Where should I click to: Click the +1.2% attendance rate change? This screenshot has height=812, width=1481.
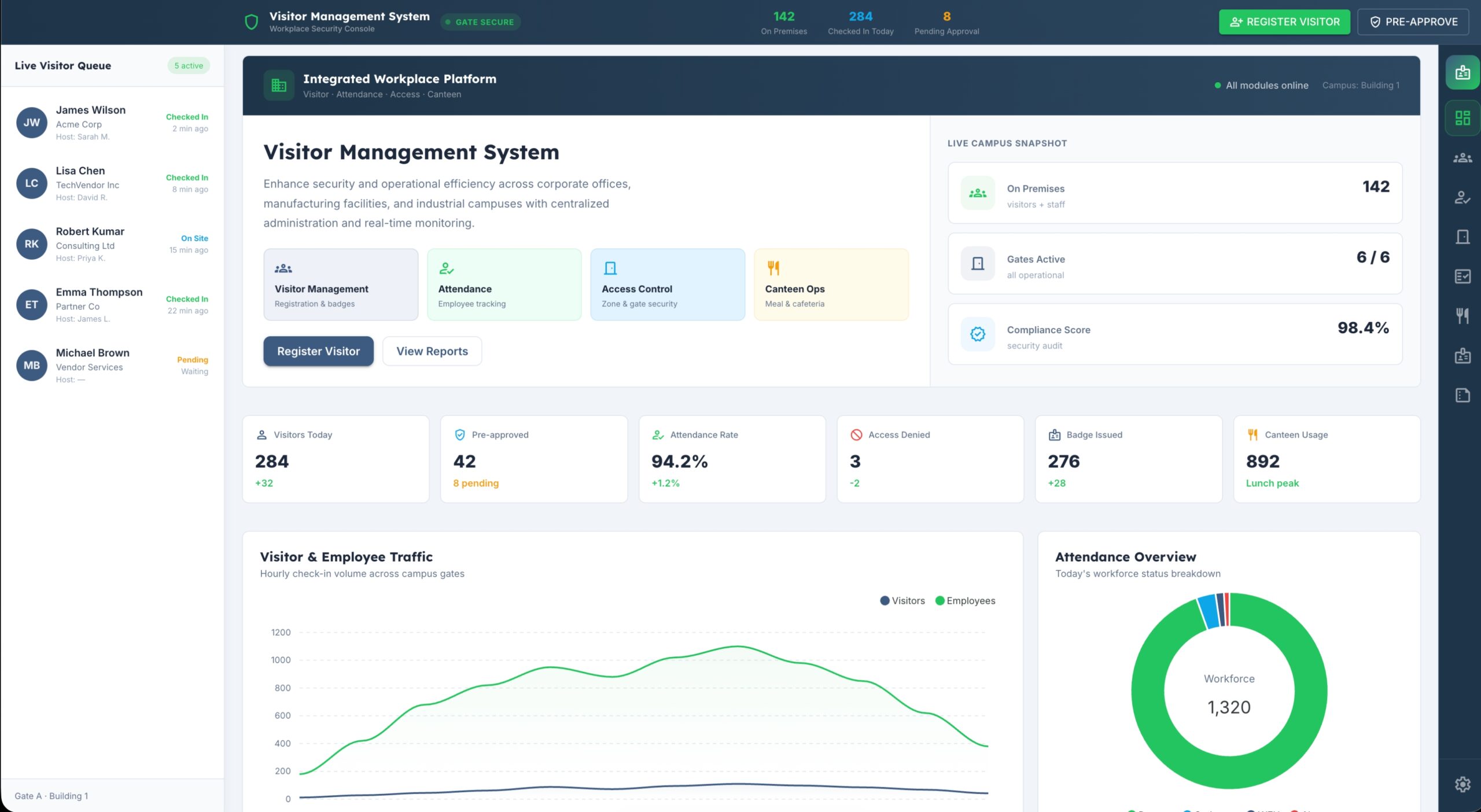coord(665,483)
